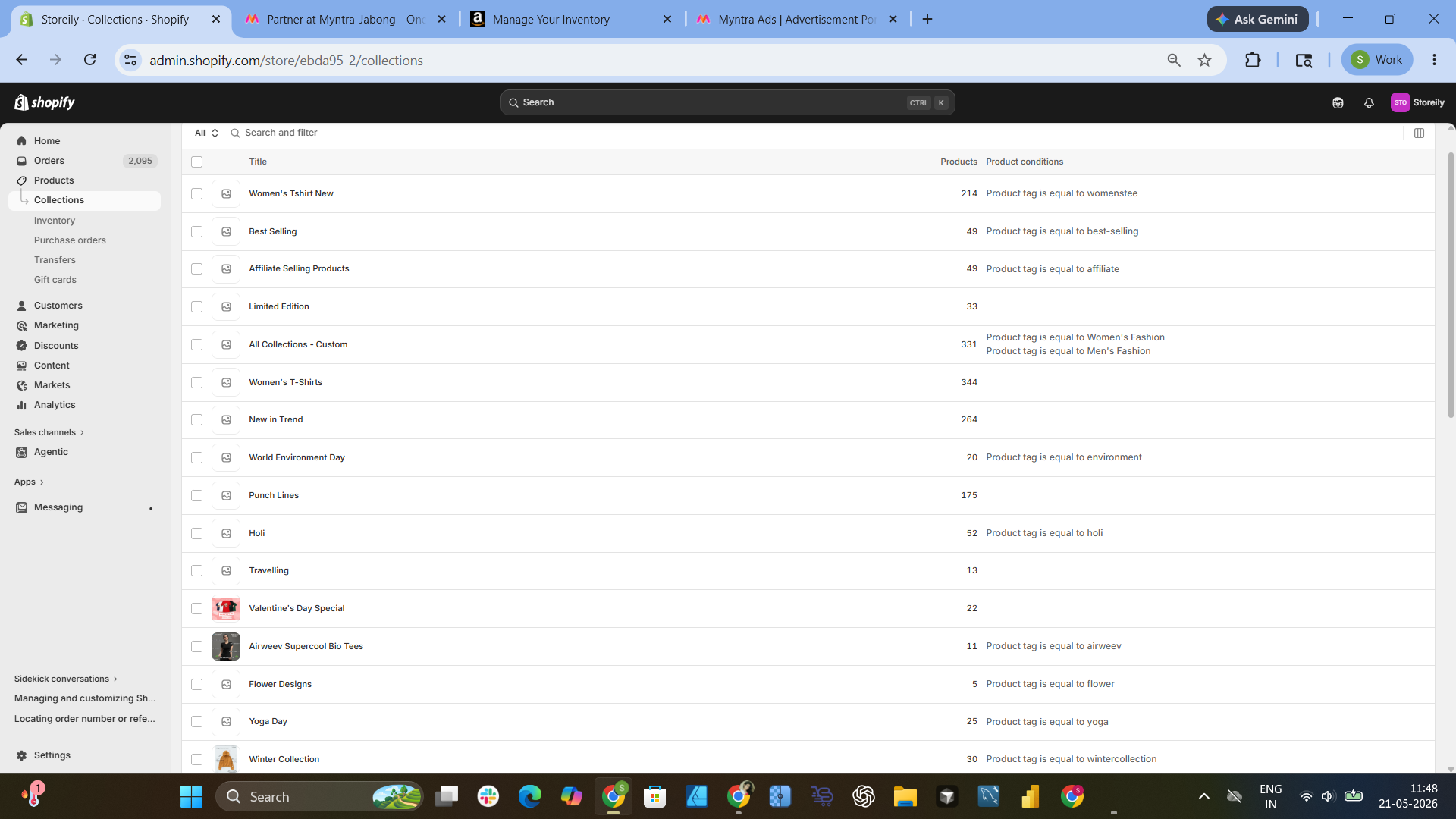Open File Explorer from the taskbar
This screenshot has height=819, width=1456.
(x=905, y=796)
